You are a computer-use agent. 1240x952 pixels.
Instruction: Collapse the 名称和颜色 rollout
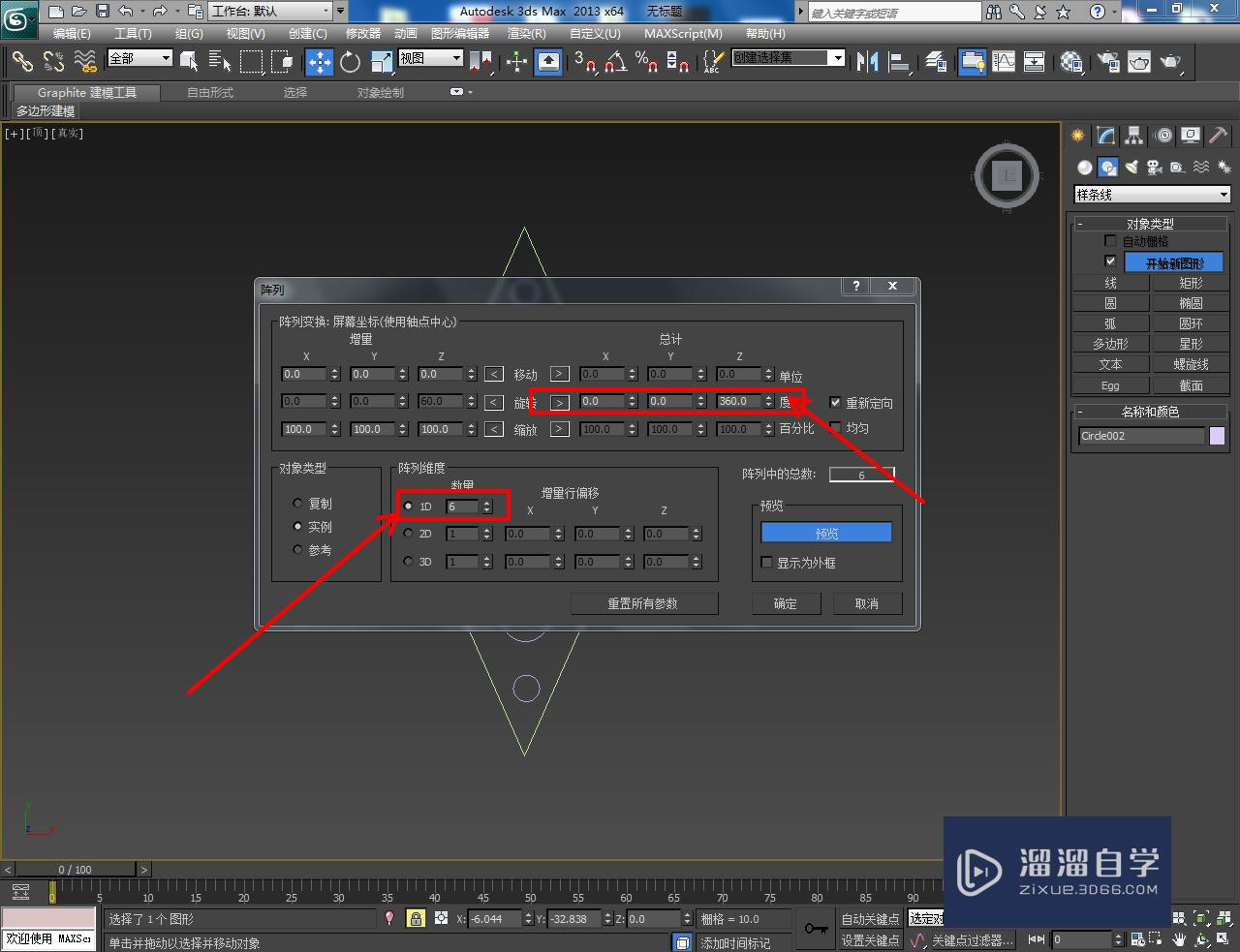pos(1150,412)
